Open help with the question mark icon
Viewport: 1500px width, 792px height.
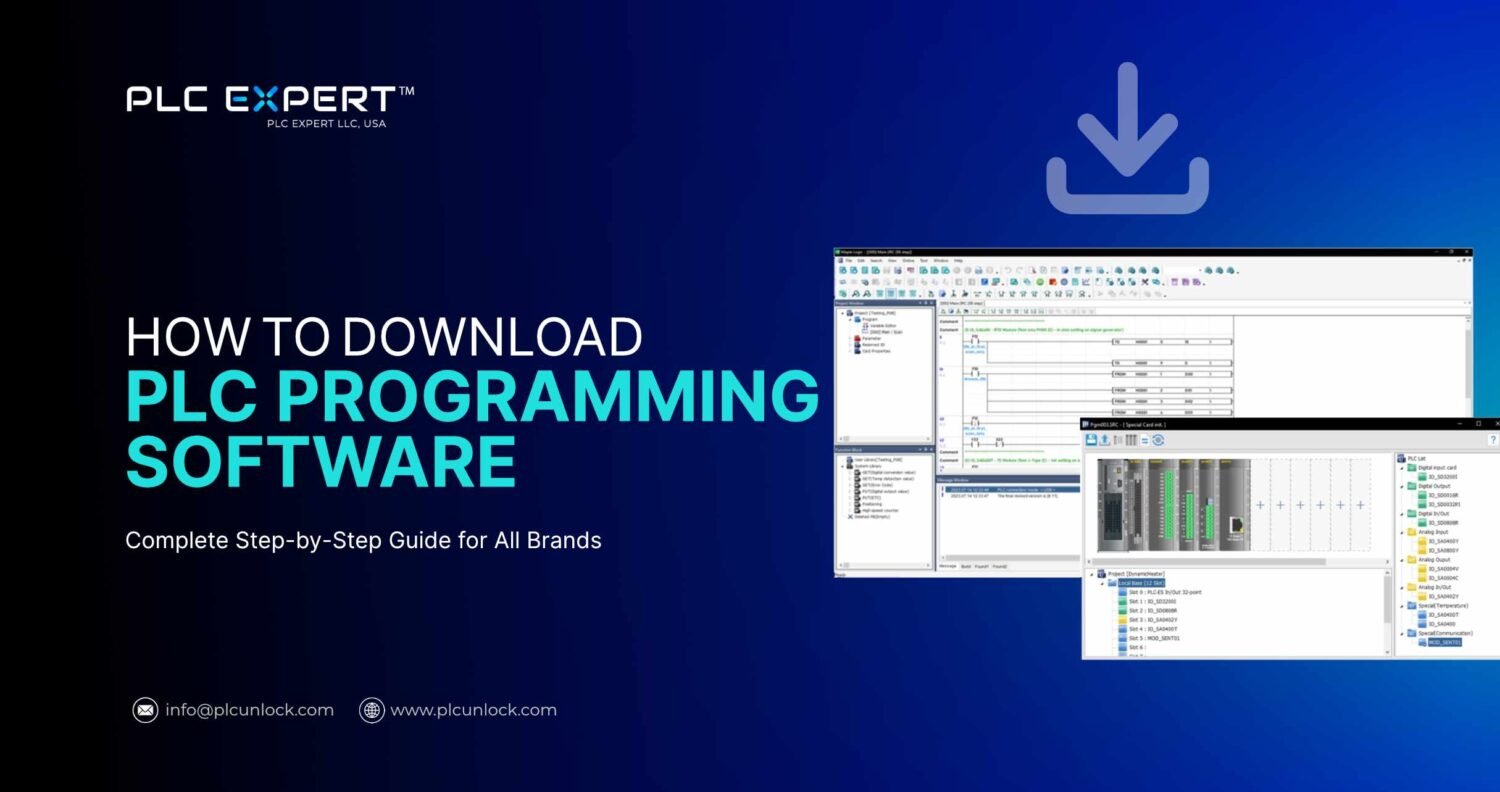[x=1492, y=440]
